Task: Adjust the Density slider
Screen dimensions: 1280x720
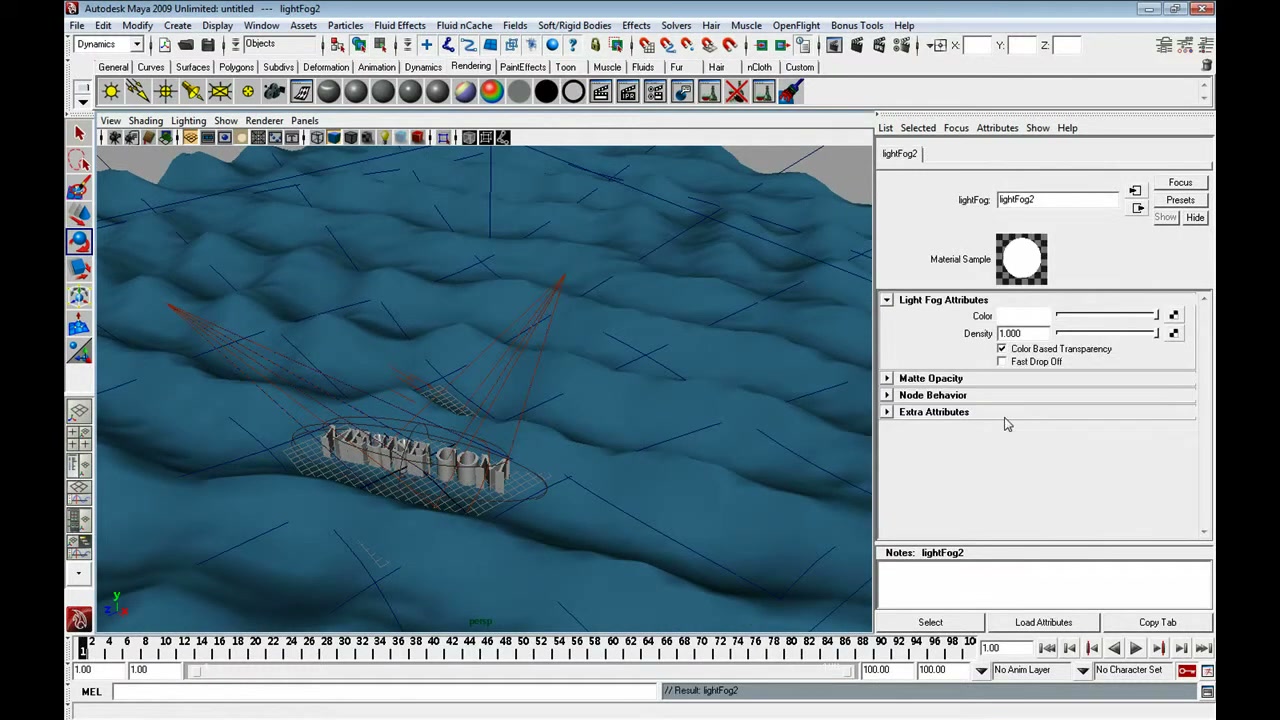Action: pos(1107,333)
